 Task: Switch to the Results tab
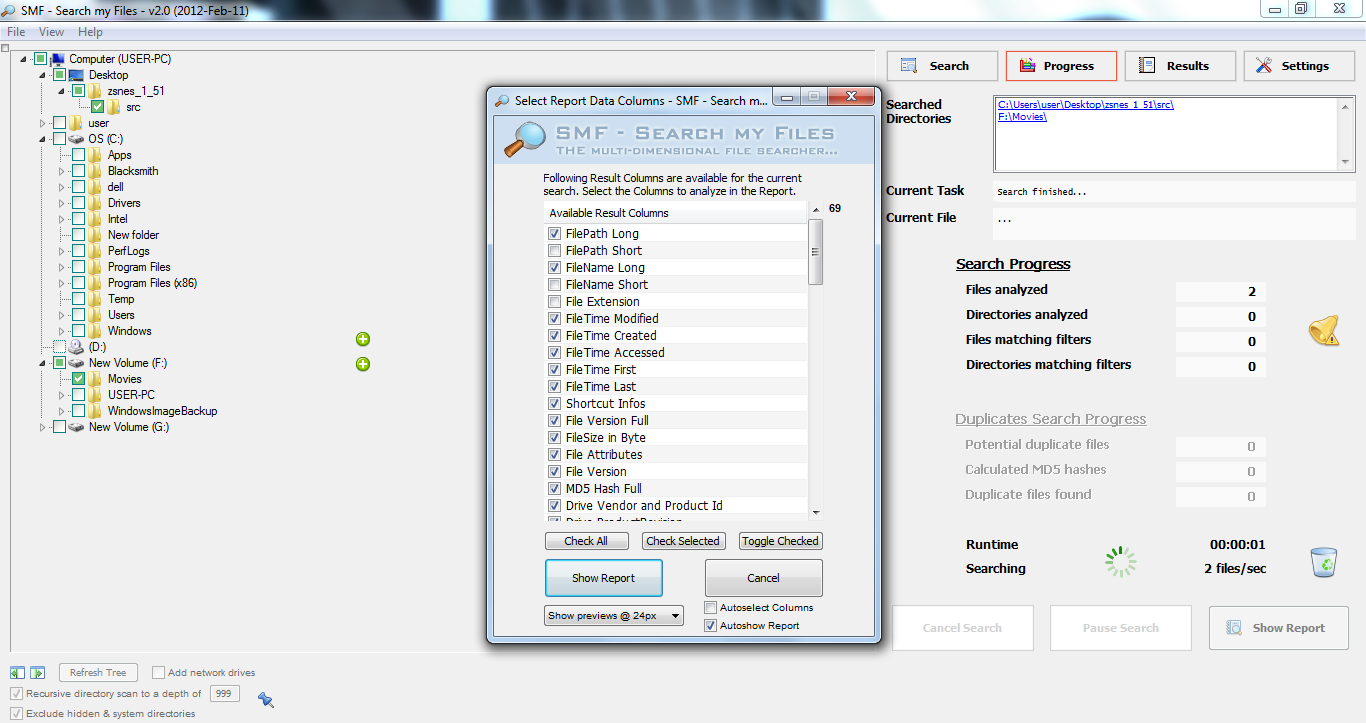click(x=1180, y=66)
